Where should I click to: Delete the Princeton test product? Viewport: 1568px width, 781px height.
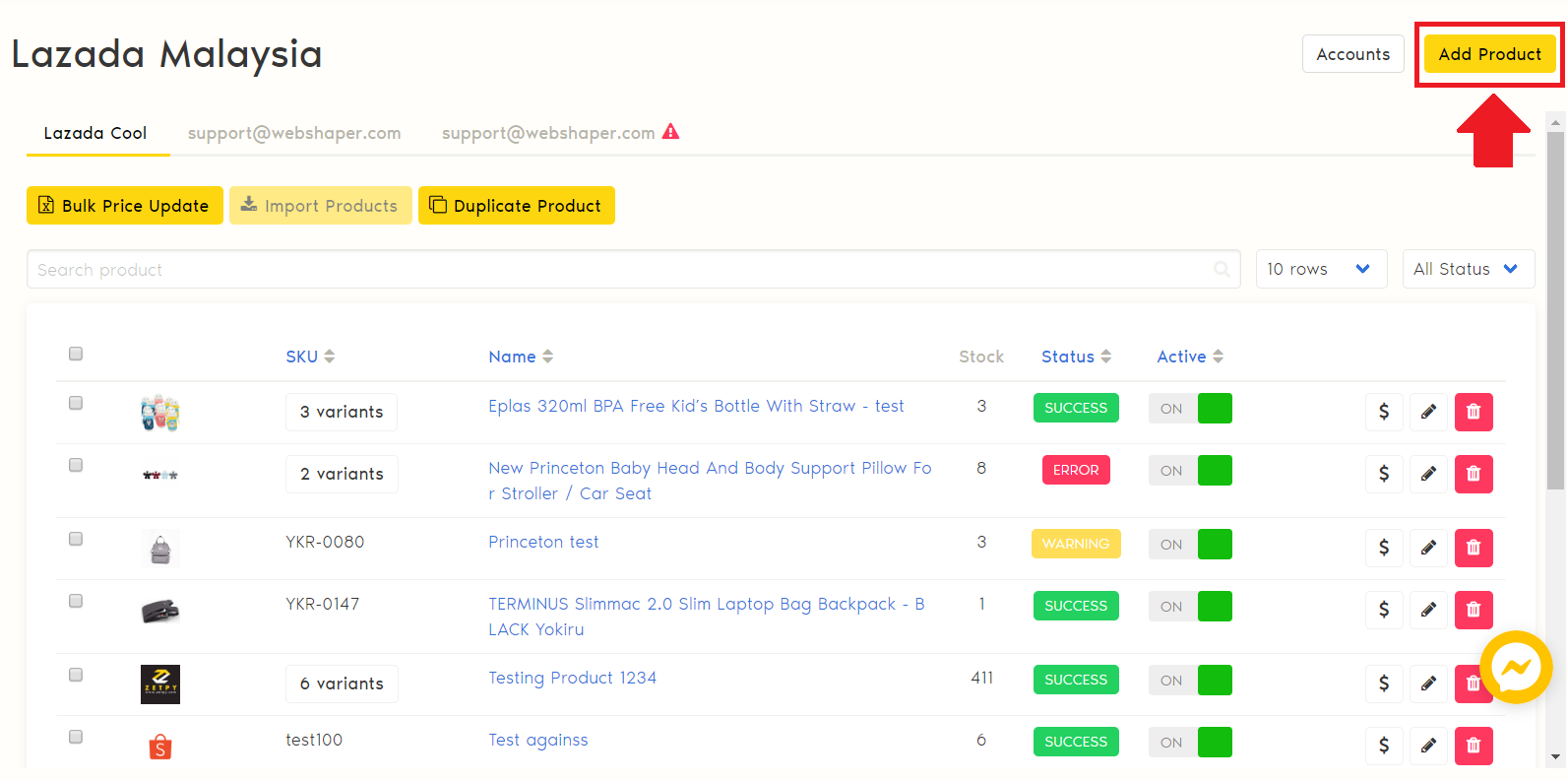pos(1474,548)
